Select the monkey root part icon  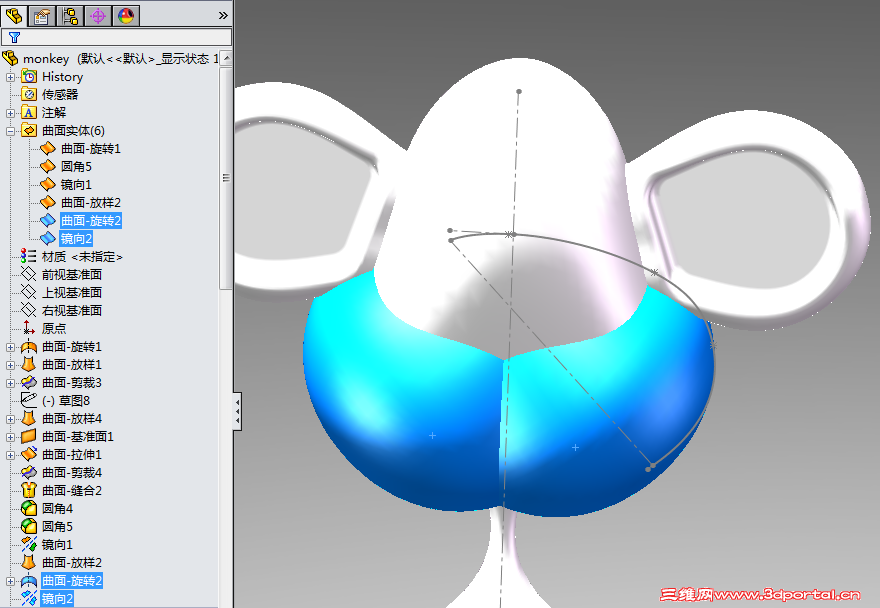10,58
